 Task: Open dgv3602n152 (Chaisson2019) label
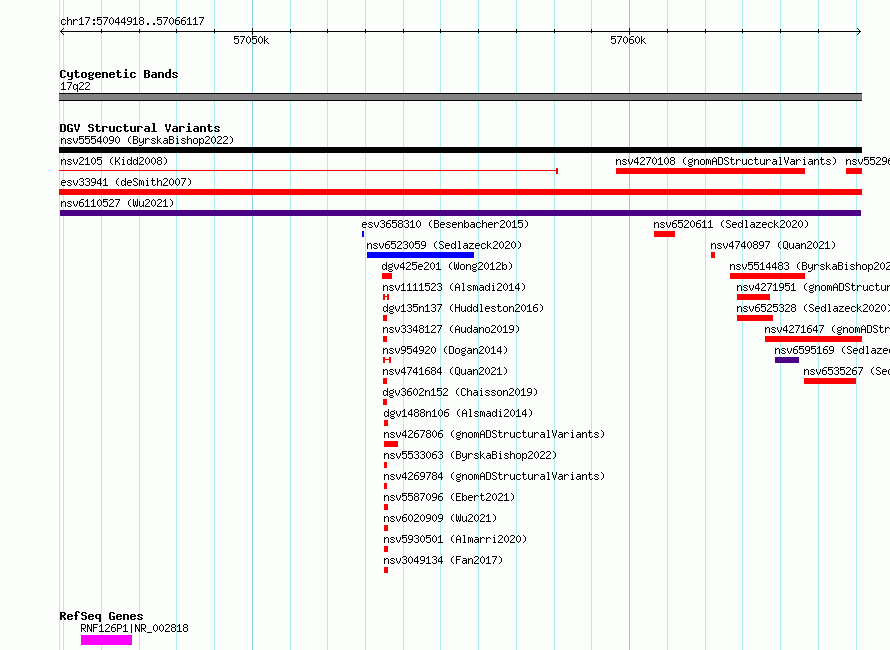(460, 392)
